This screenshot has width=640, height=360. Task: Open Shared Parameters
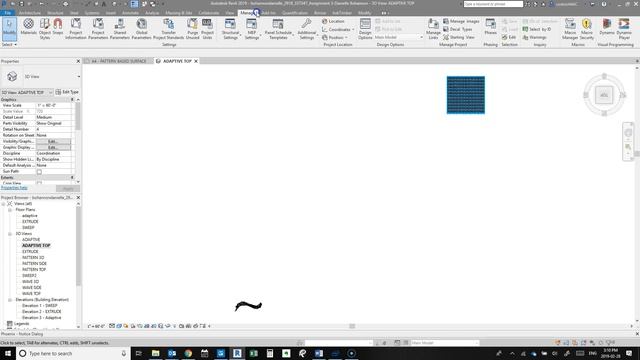tap(120, 29)
